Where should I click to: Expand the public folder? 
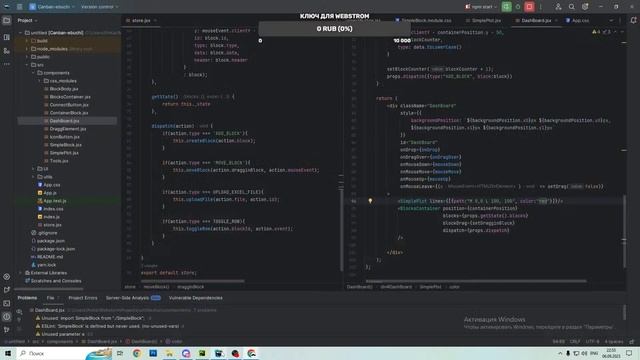[x=27, y=57]
